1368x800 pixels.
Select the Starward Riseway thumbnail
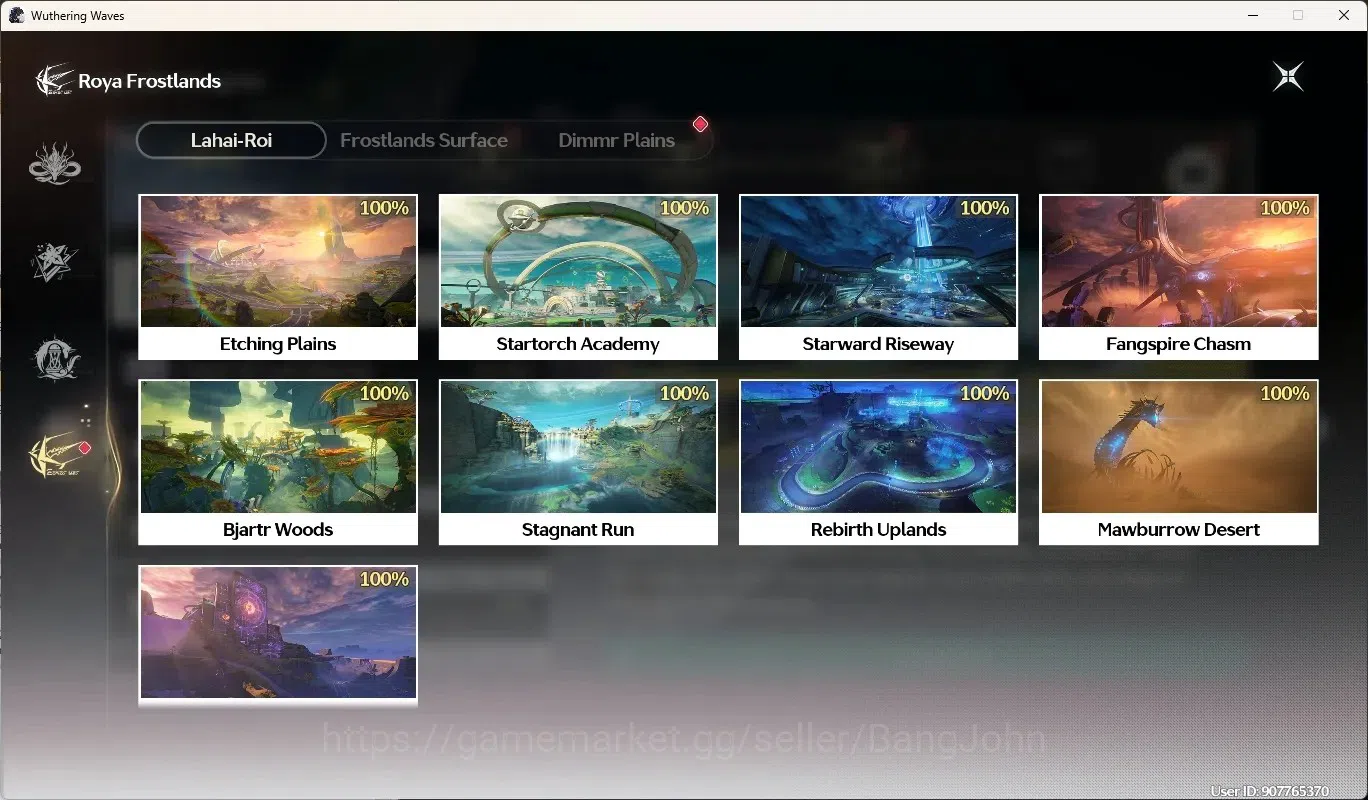click(878, 262)
